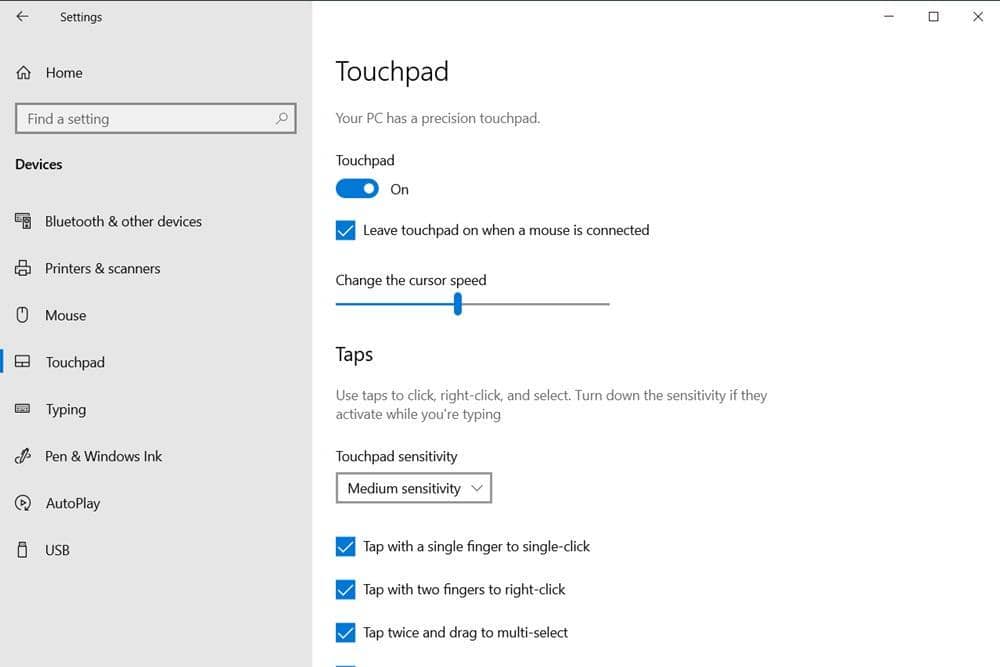Click the Printers & scanners icon
Image resolution: width=1000 pixels, height=667 pixels.
point(23,268)
